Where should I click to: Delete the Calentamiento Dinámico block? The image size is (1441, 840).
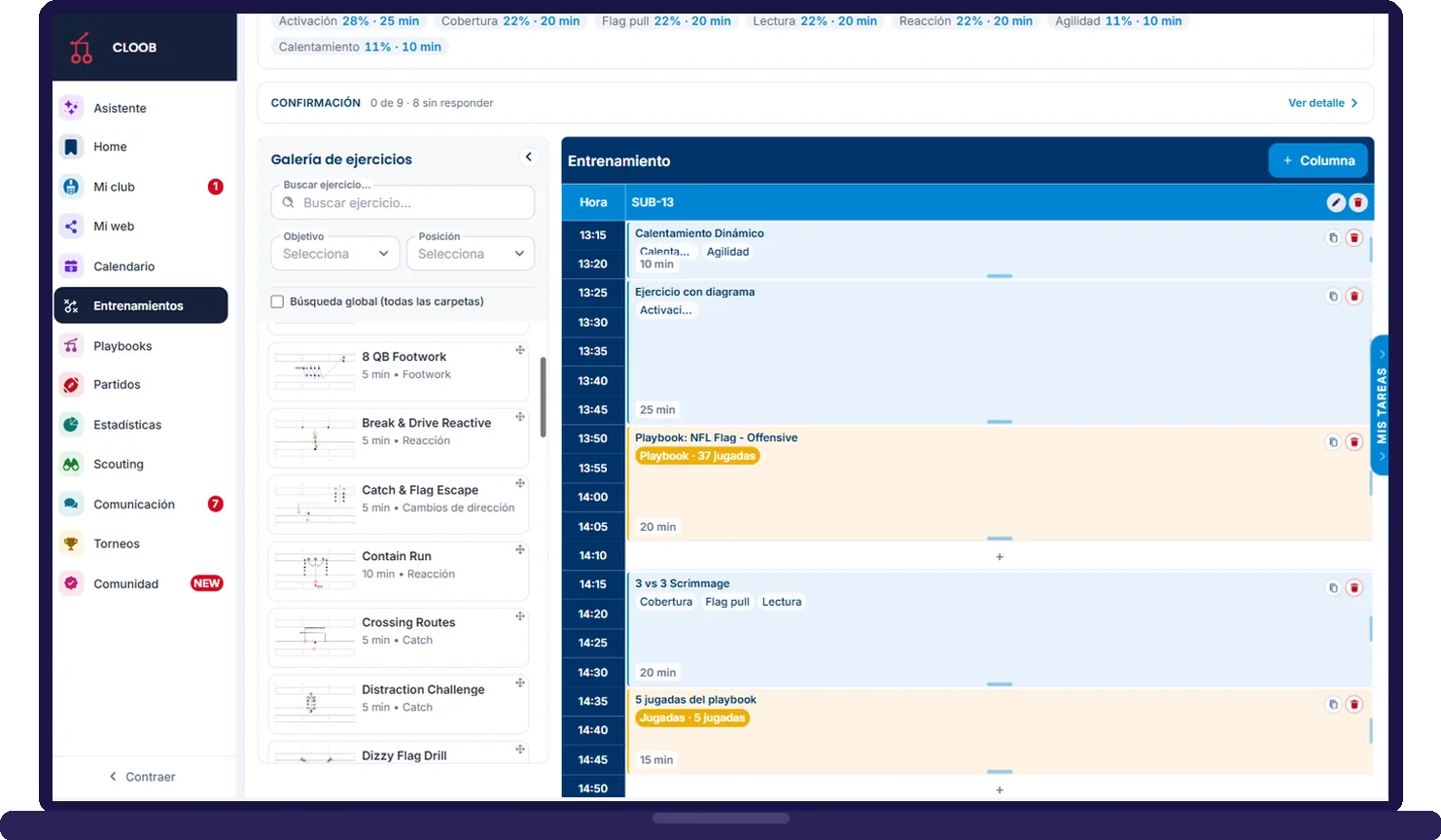coord(1354,237)
